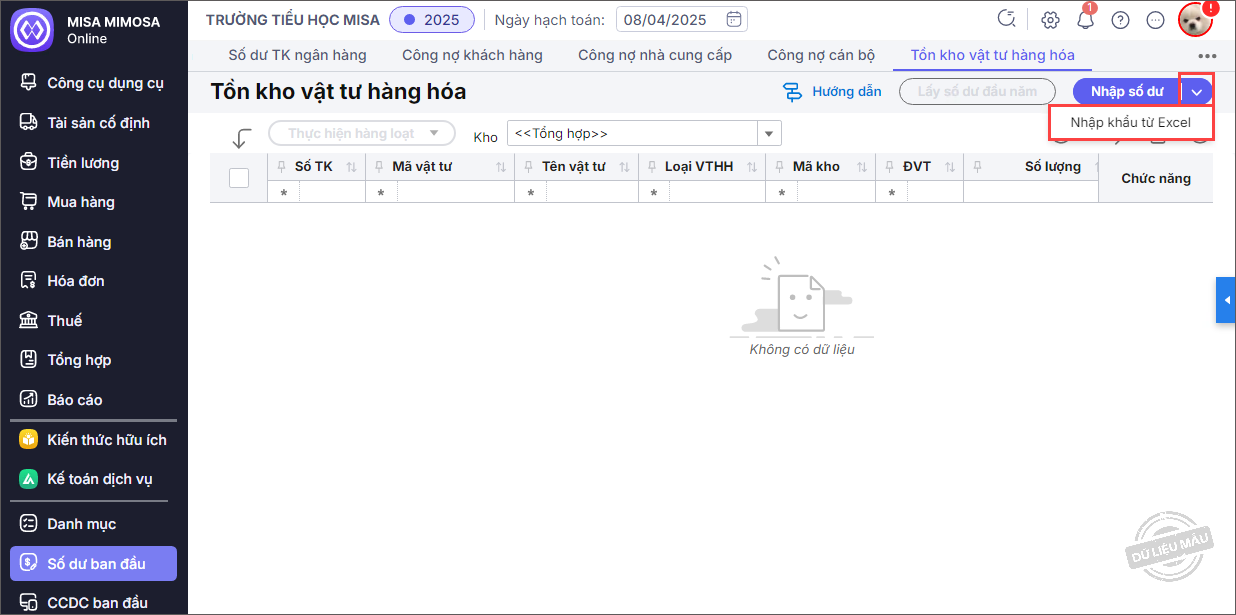Click the MISA Mimosa logo icon
The height and width of the screenshot is (615, 1236).
tap(31, 29)
